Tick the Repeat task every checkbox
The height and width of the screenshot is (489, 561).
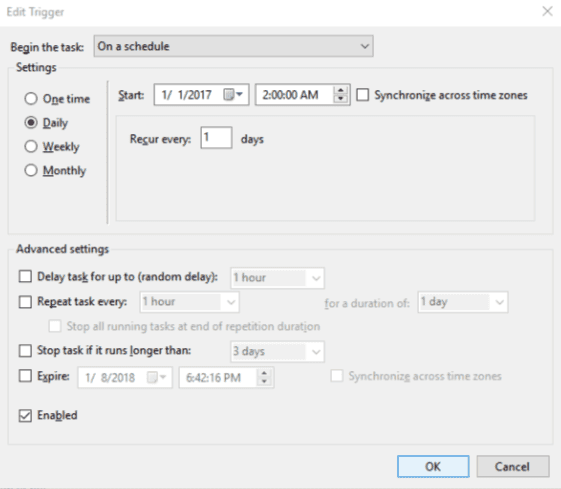25,302
